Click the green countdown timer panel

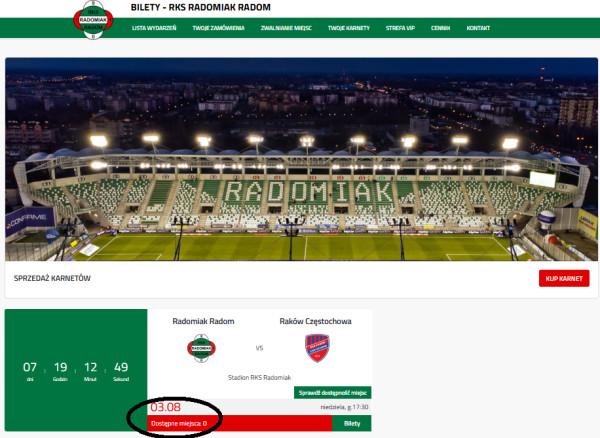76,370
